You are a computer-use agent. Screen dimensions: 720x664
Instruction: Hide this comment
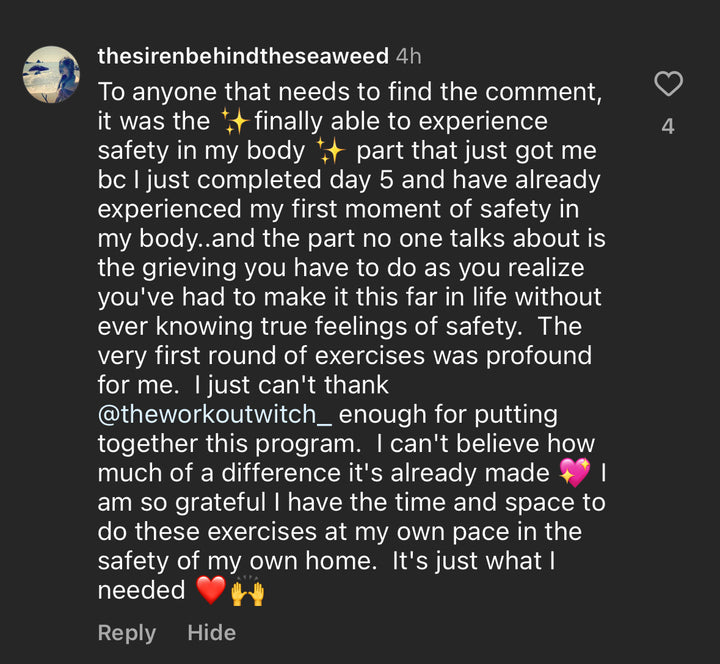[211, 633]
